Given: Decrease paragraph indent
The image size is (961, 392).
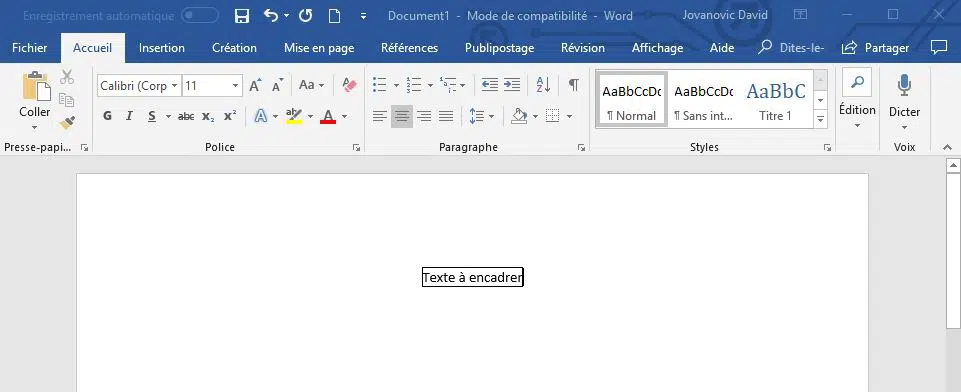Looking at the screenshot, I should [490, 85].
